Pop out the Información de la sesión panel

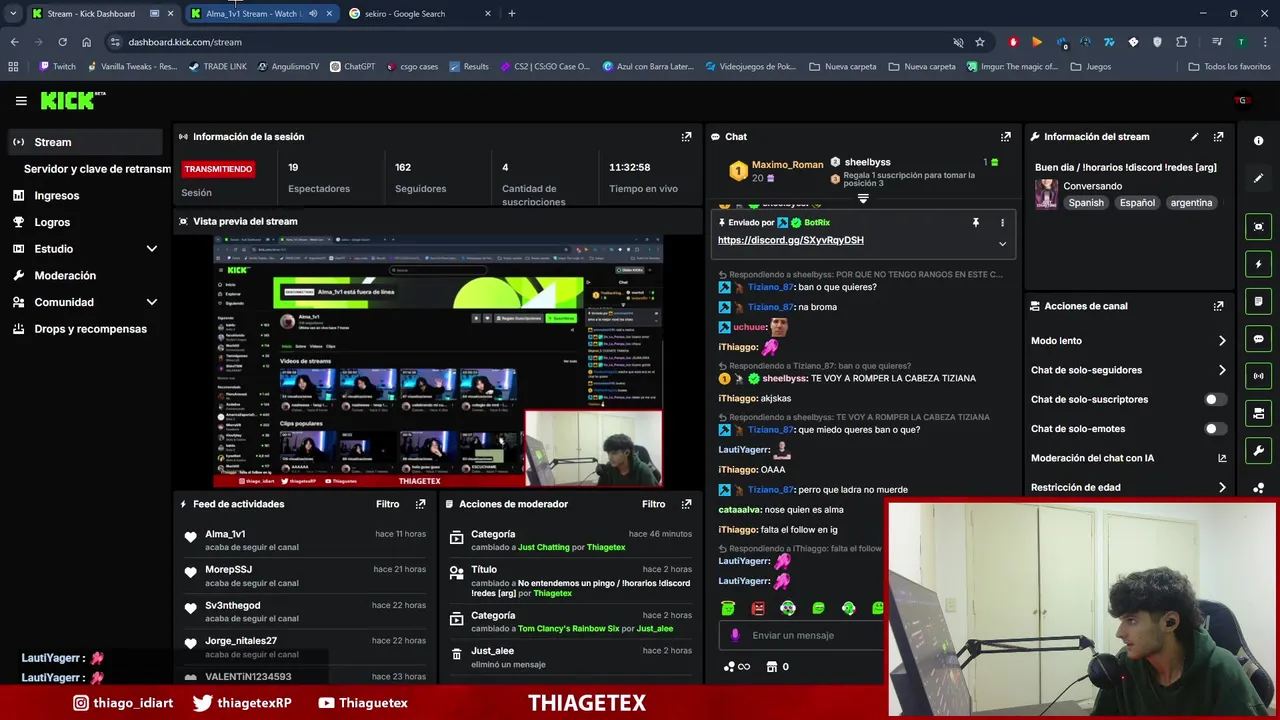[x=686, y=137]
